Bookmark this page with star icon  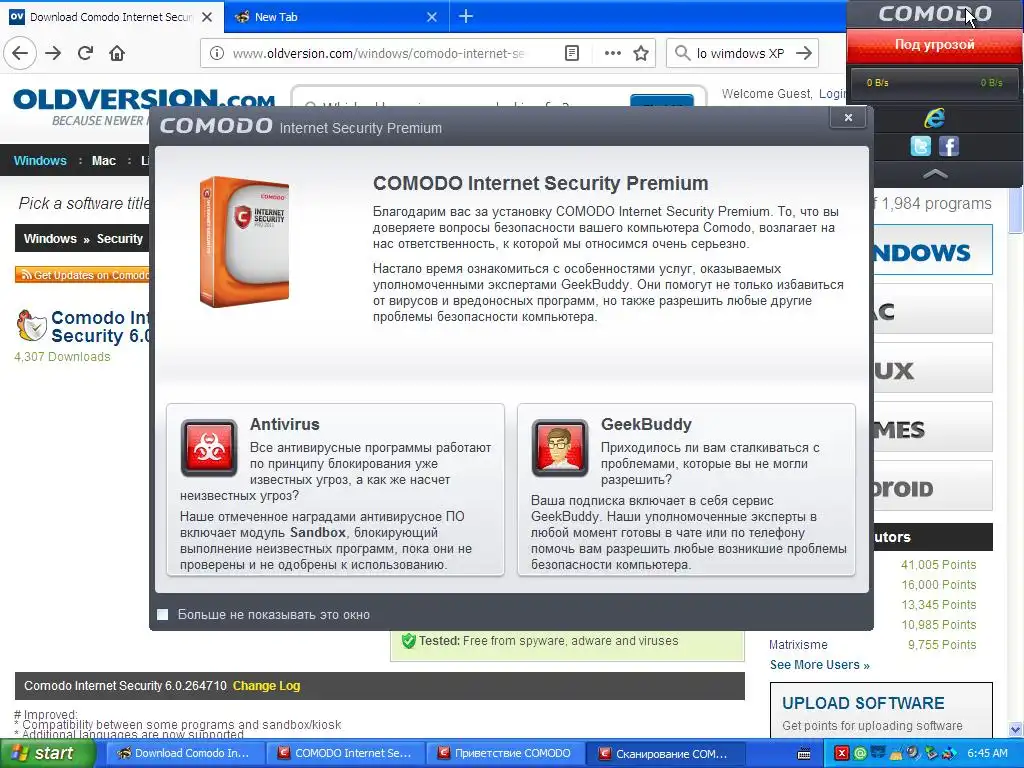[x=641, y=54]
